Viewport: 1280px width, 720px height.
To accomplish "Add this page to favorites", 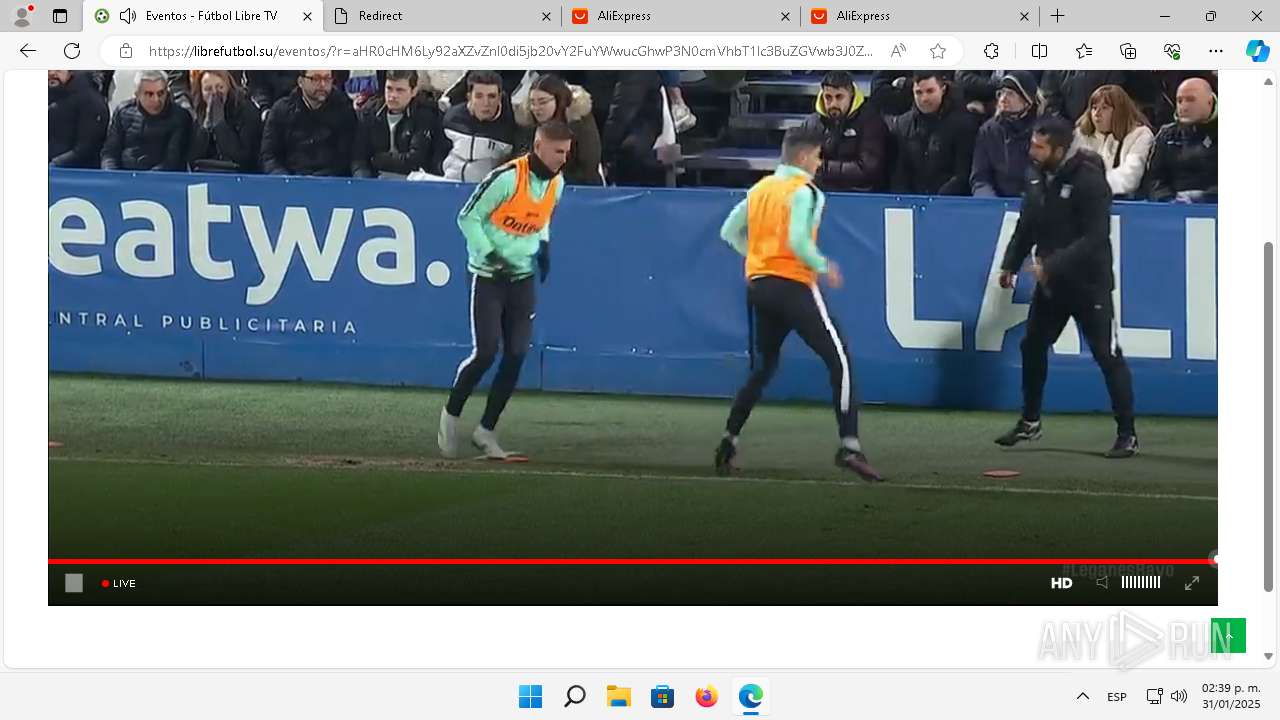I will 937,51.
